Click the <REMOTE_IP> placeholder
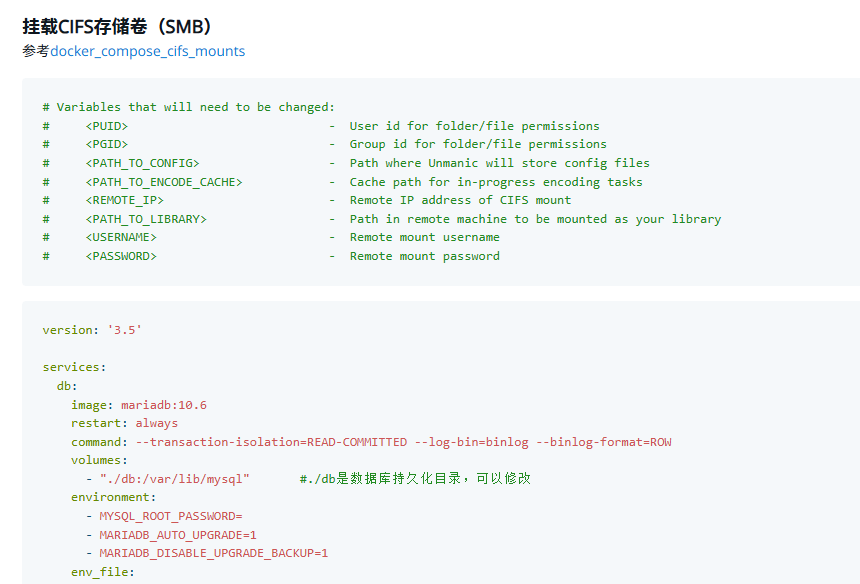Screen dimensions: 860x584 coord(125,200)
